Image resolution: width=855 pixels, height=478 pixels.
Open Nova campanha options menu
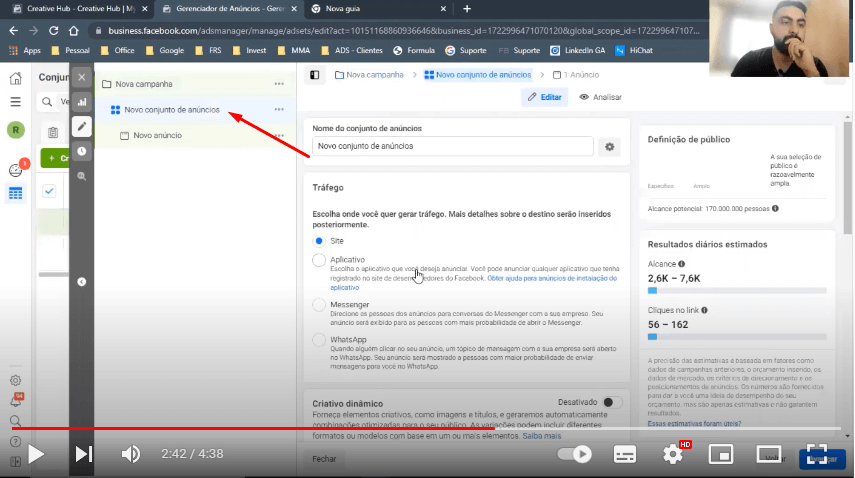click(279, 84)
